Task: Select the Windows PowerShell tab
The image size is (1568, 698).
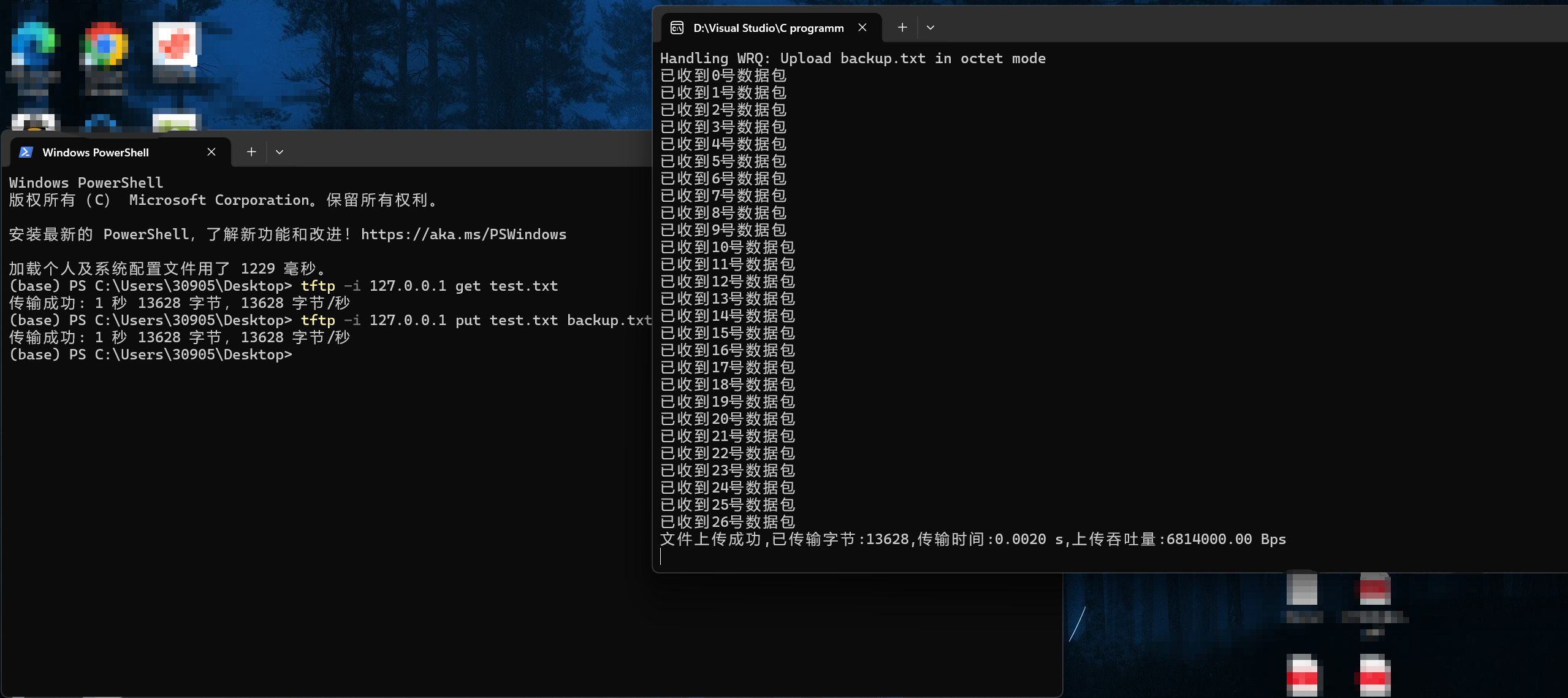Action: click(96, 152)
